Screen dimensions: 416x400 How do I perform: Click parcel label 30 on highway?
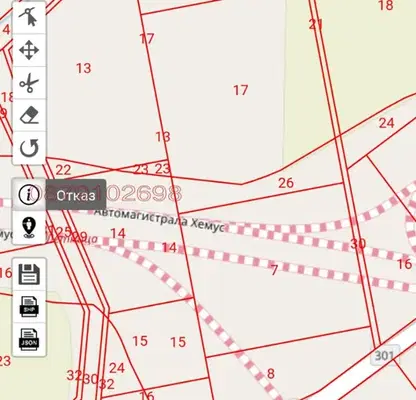coord(358,244)
